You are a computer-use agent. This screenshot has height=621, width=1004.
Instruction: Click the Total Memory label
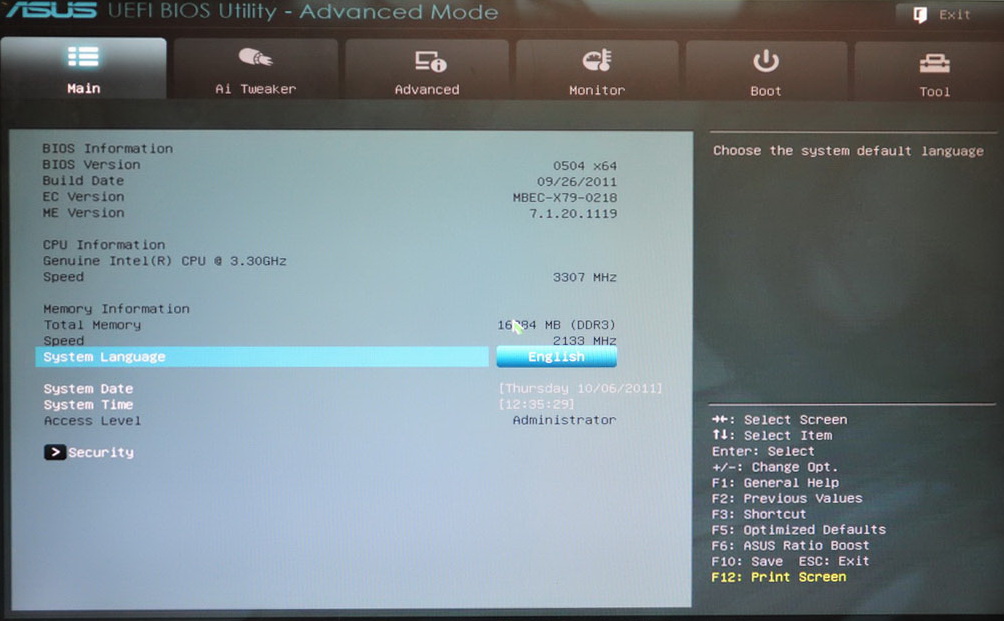point(92,325)
